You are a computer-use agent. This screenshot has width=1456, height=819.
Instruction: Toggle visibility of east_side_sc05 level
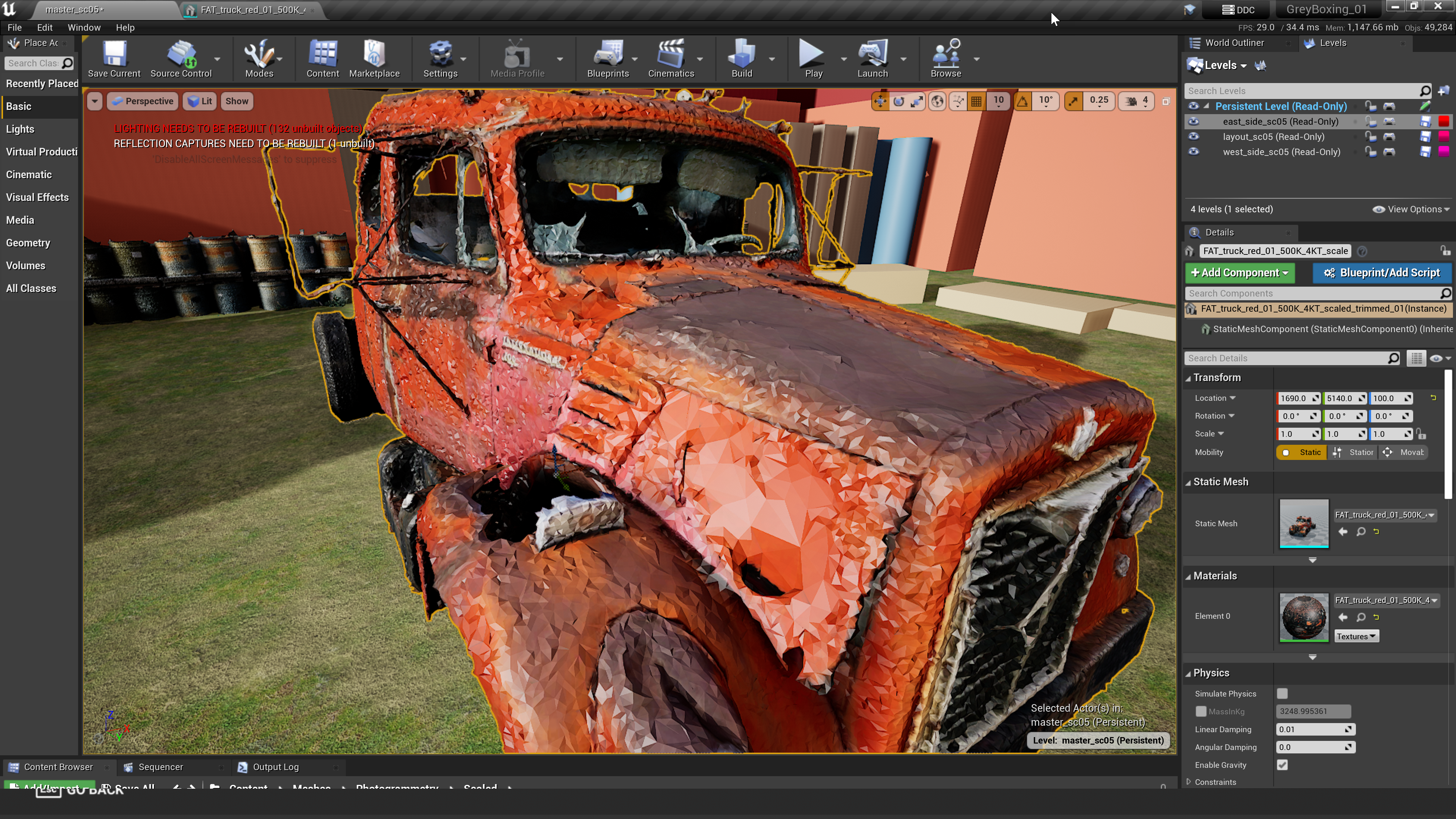pos(1193,121)
